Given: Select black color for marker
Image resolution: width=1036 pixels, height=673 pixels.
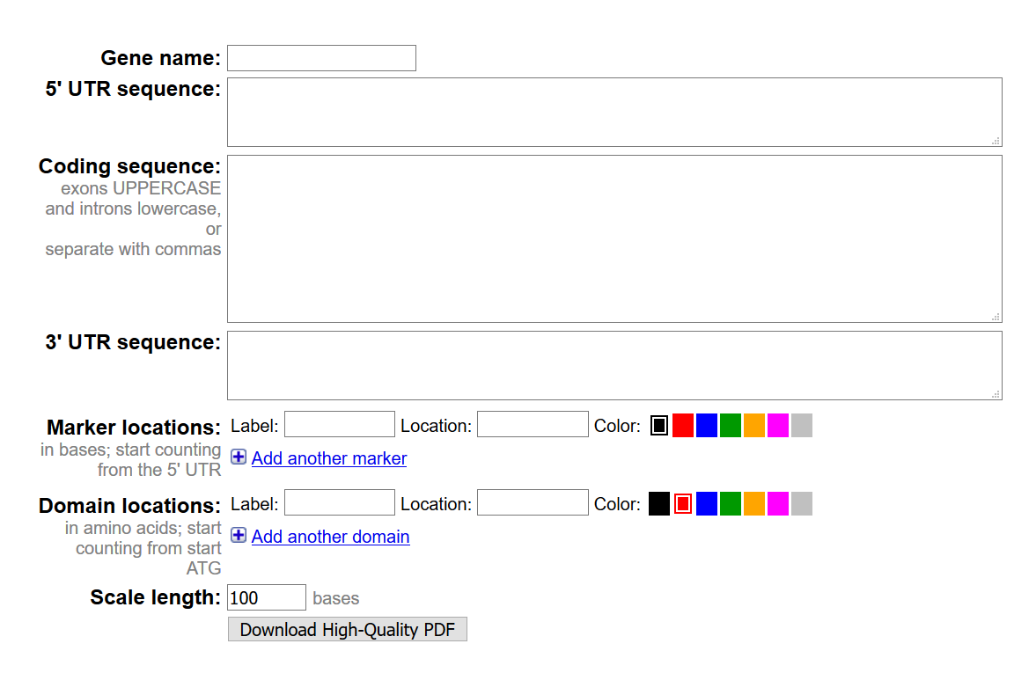Looking at the screenshot, I should [659, 426].
